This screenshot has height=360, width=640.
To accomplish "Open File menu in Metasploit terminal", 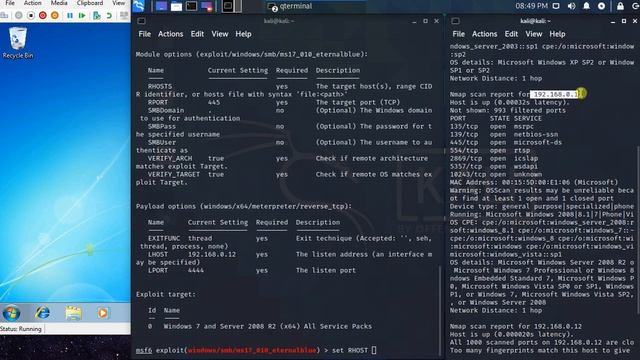I will 144,34.
